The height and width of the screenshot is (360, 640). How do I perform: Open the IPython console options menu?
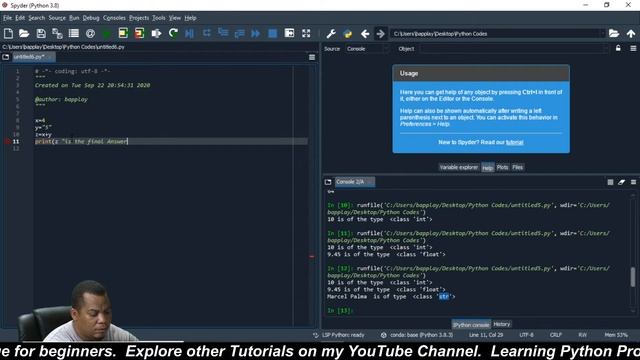coord(633,182)
